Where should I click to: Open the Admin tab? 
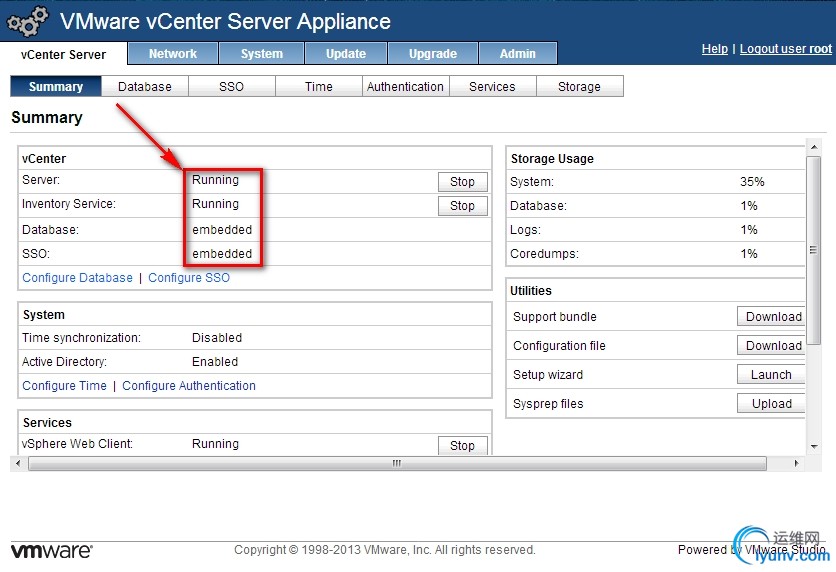pyautogui.click(x=517, y=53)
